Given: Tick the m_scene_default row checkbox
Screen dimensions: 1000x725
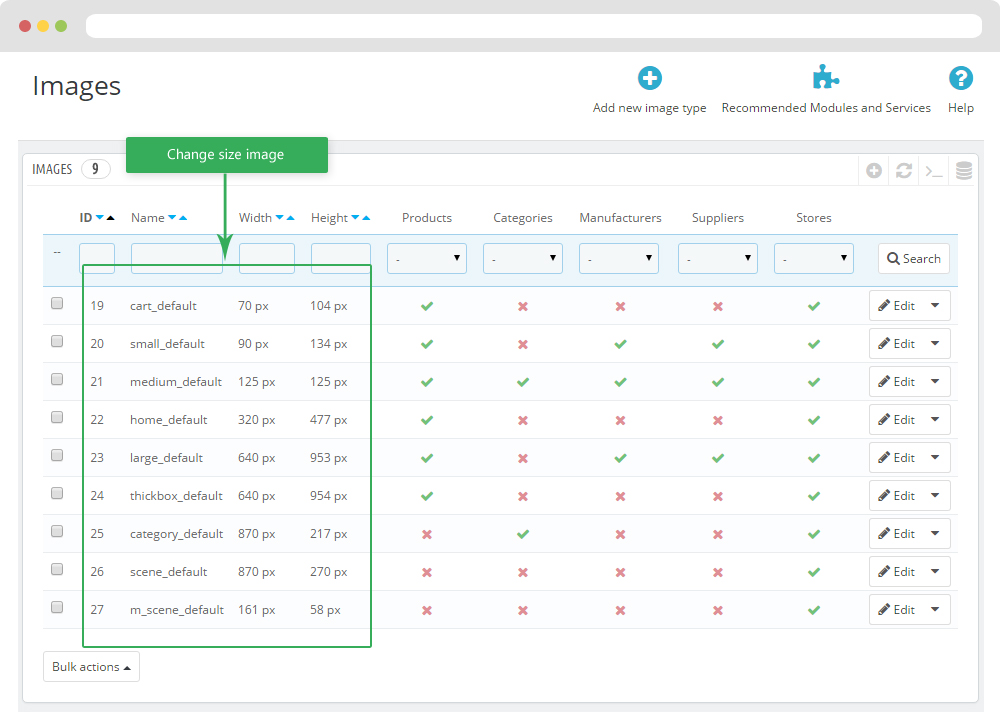Looking at the screenshot, I should [57, 608].
